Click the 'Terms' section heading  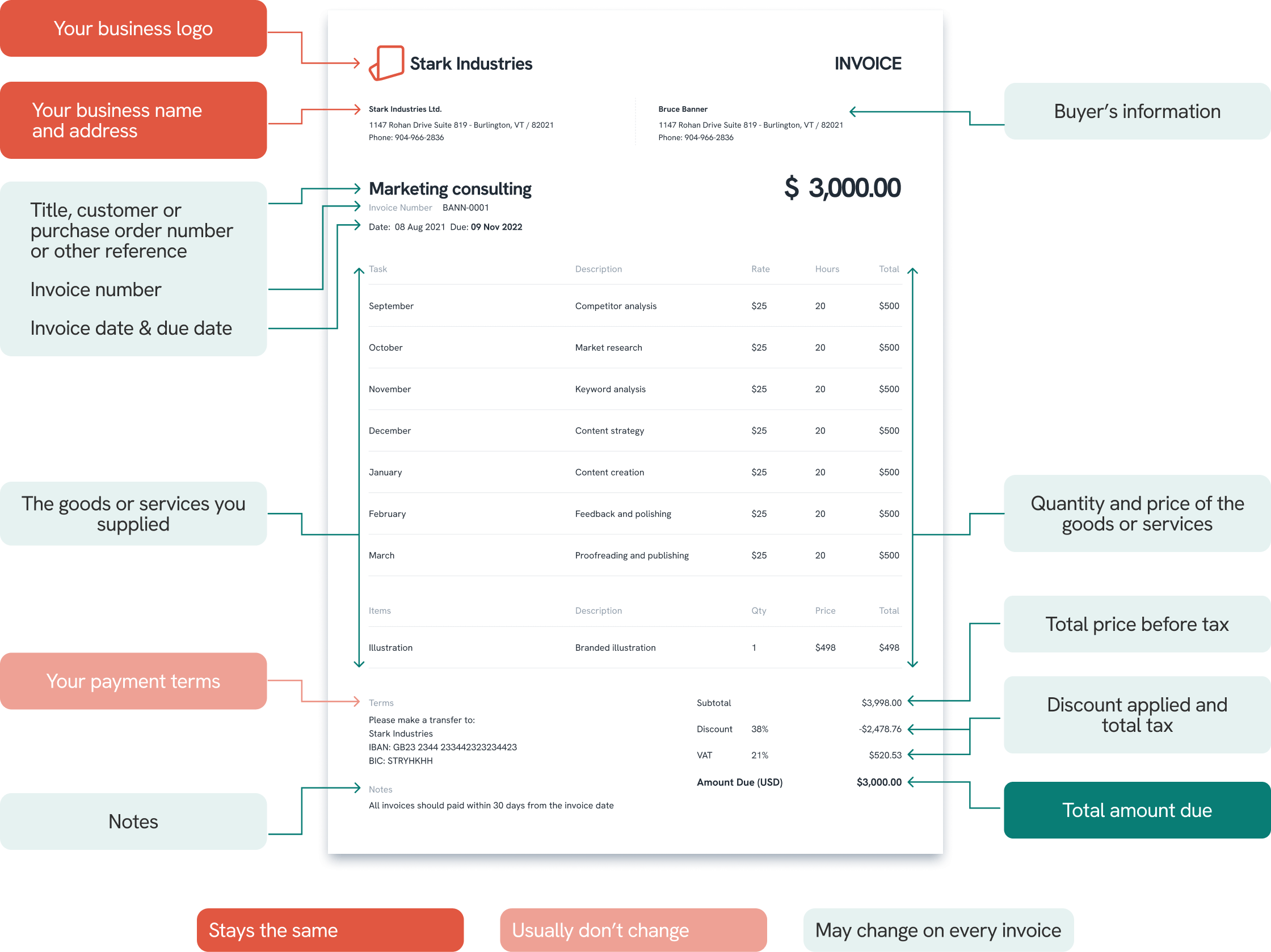pos(381,702)
